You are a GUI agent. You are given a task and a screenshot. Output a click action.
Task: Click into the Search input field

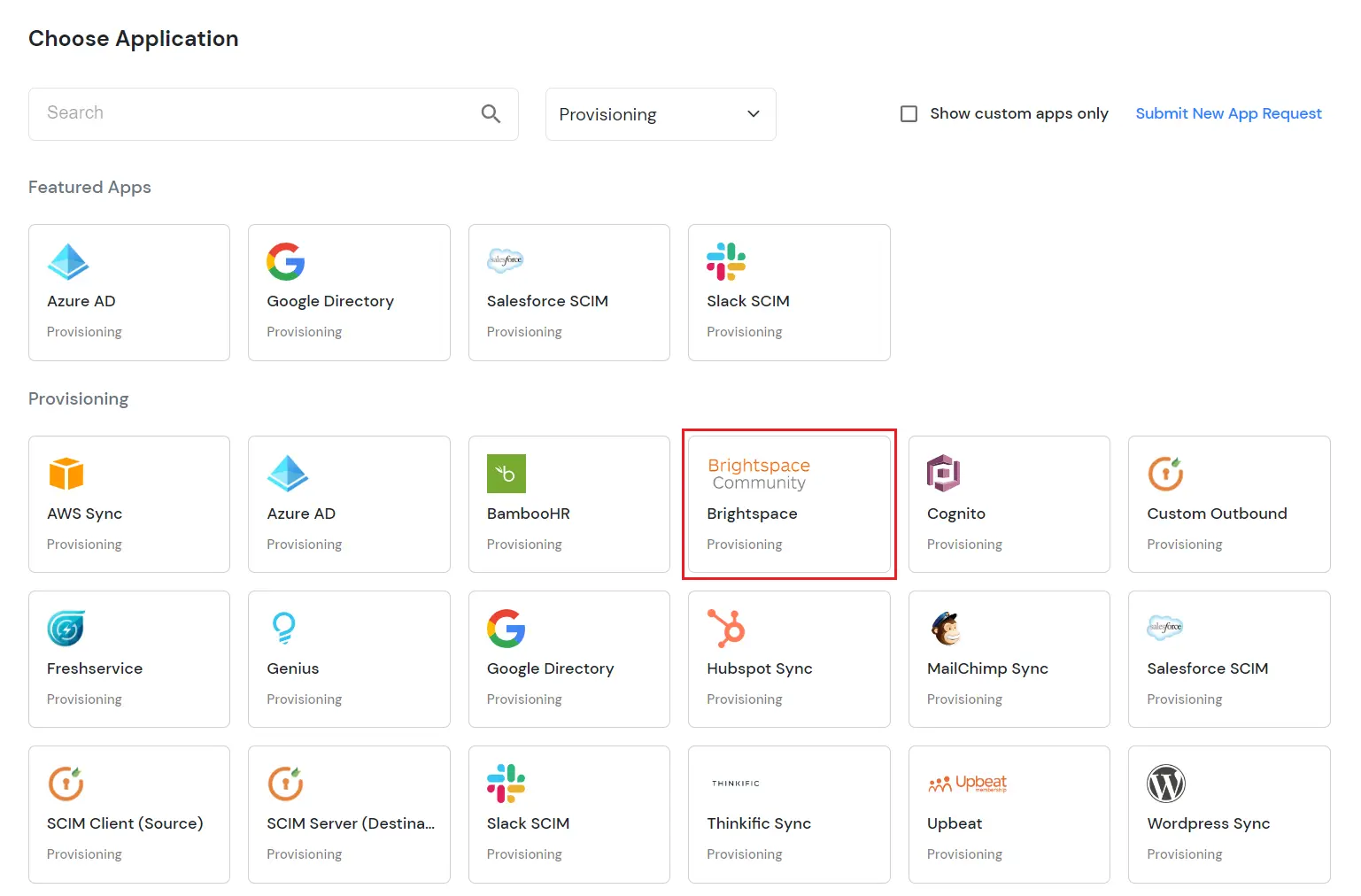(252, 113)
